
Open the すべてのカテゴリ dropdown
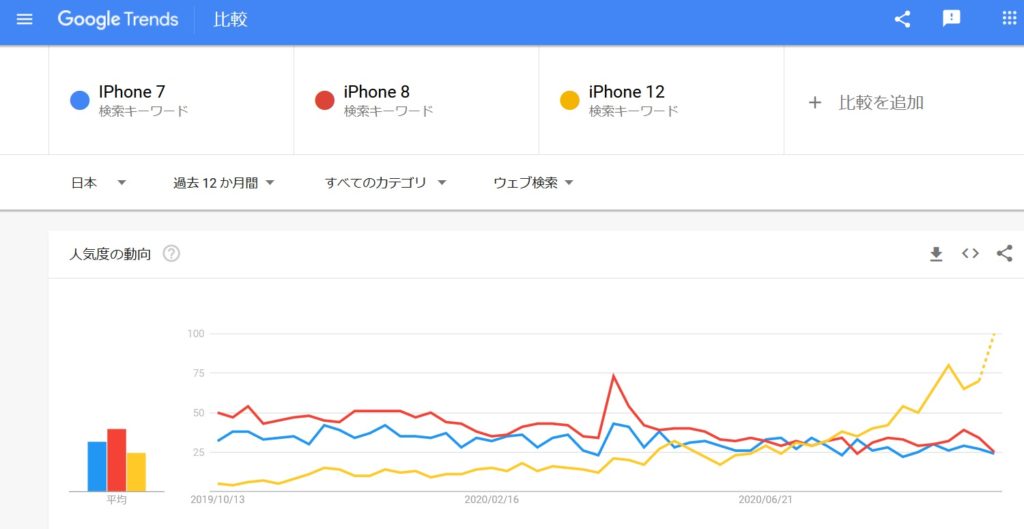tap(385, 184)
